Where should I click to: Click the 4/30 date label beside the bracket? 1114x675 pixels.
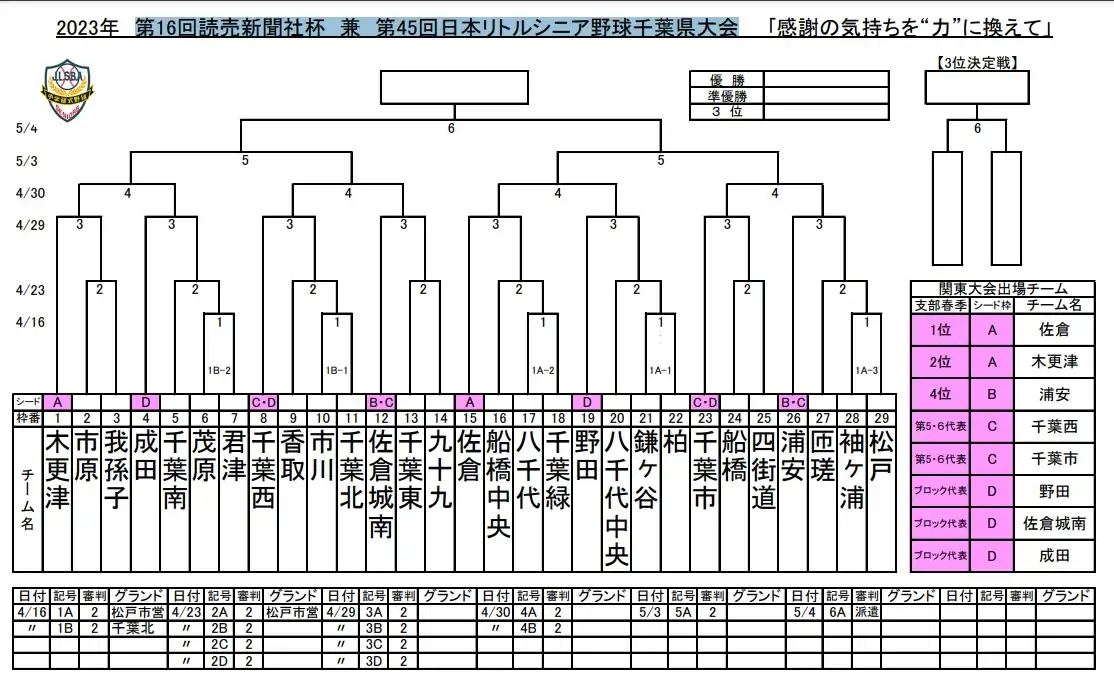pyautogui.click(x=31, y=193)
